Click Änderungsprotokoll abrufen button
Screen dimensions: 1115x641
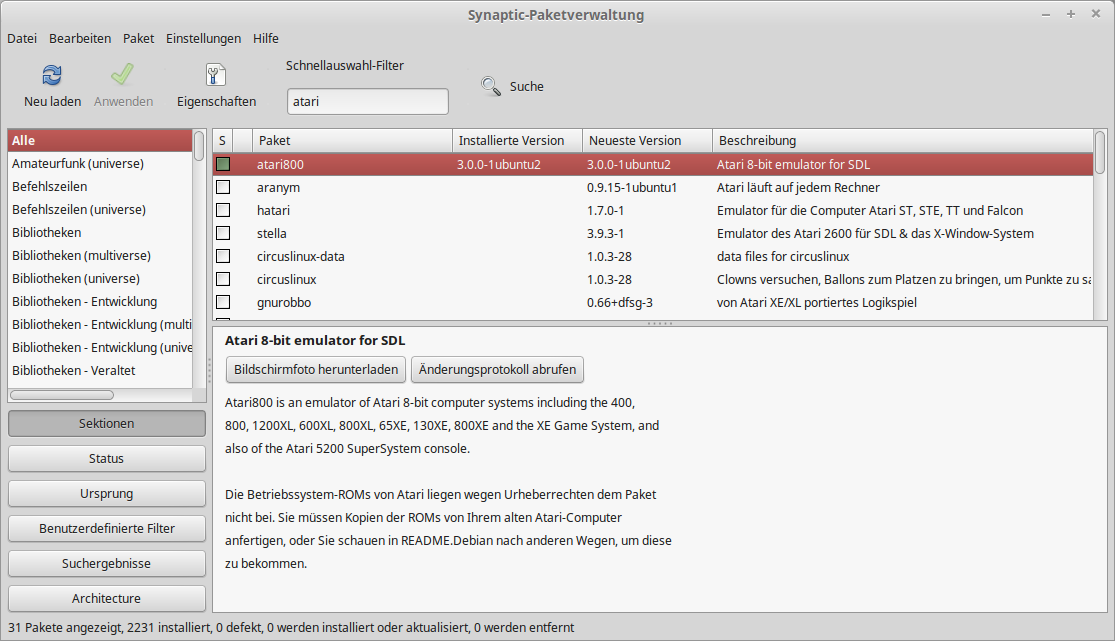tap(497, 369)
